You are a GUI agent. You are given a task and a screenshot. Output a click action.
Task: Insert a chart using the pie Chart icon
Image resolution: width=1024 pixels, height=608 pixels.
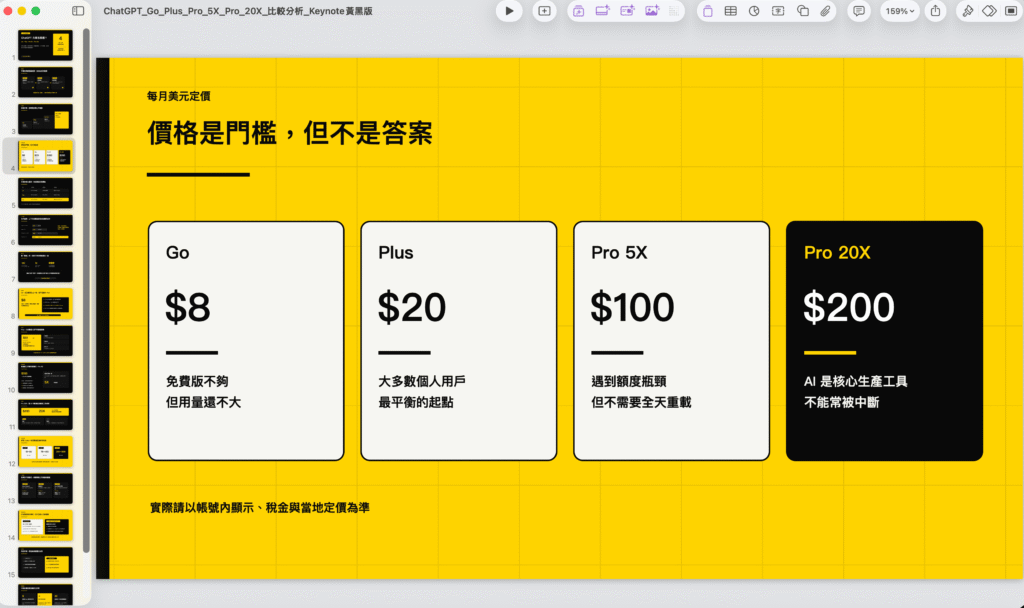(x=754, y=11)
